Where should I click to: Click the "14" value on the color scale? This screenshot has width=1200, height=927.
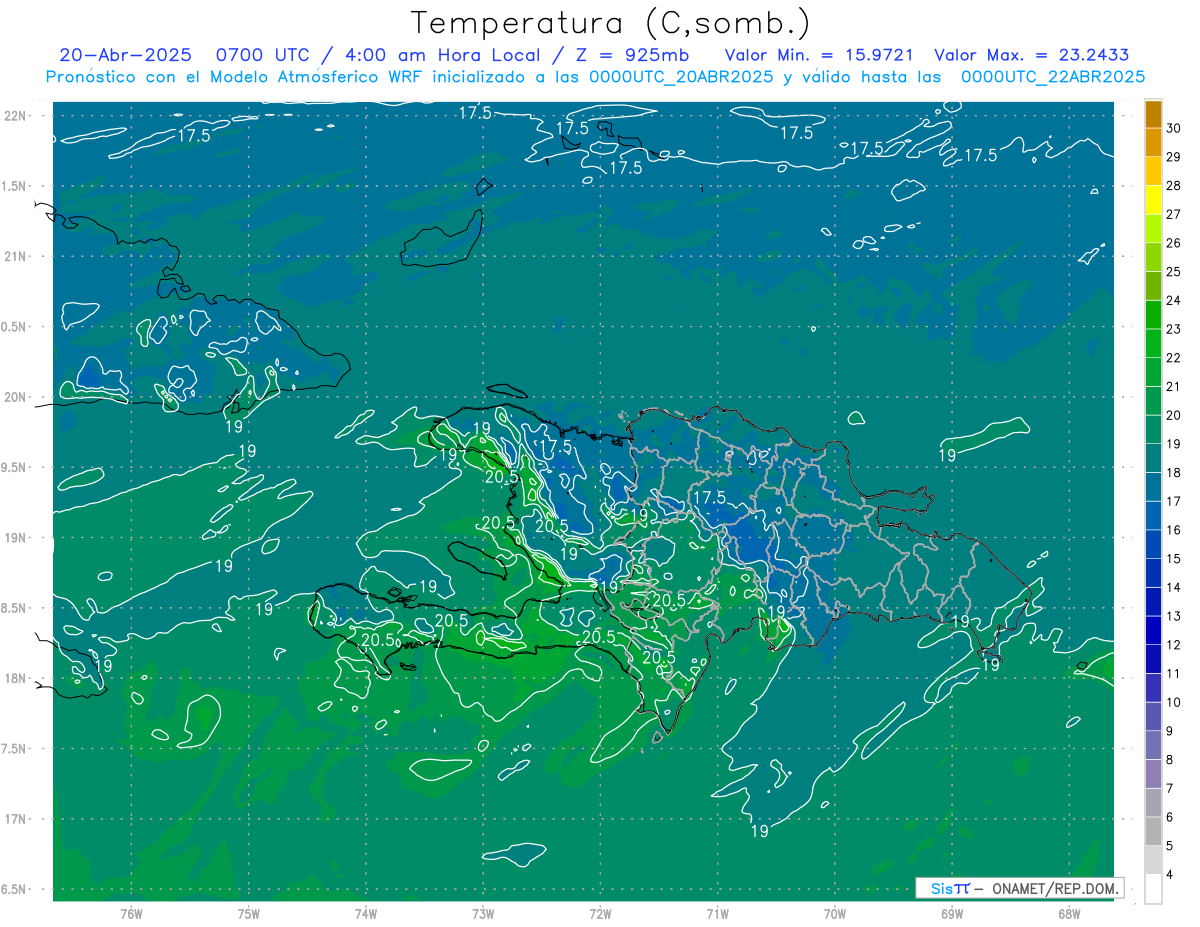pyautogui.click(x=1174, y=588)
